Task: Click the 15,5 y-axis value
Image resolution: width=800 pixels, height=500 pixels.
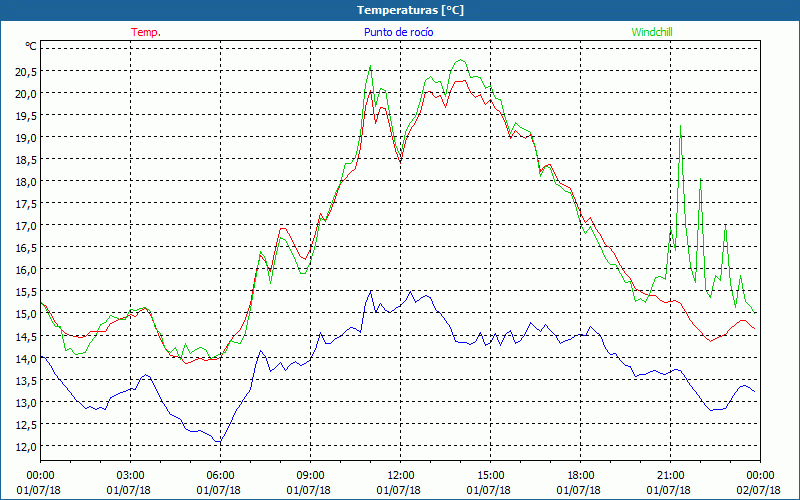Action: coord(26,292)
